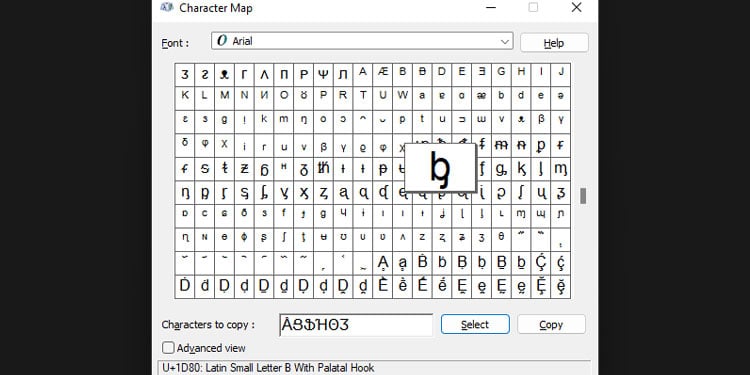
Task: Select the small a with ring below (ḁ) cell
Action: coord(402,263)
